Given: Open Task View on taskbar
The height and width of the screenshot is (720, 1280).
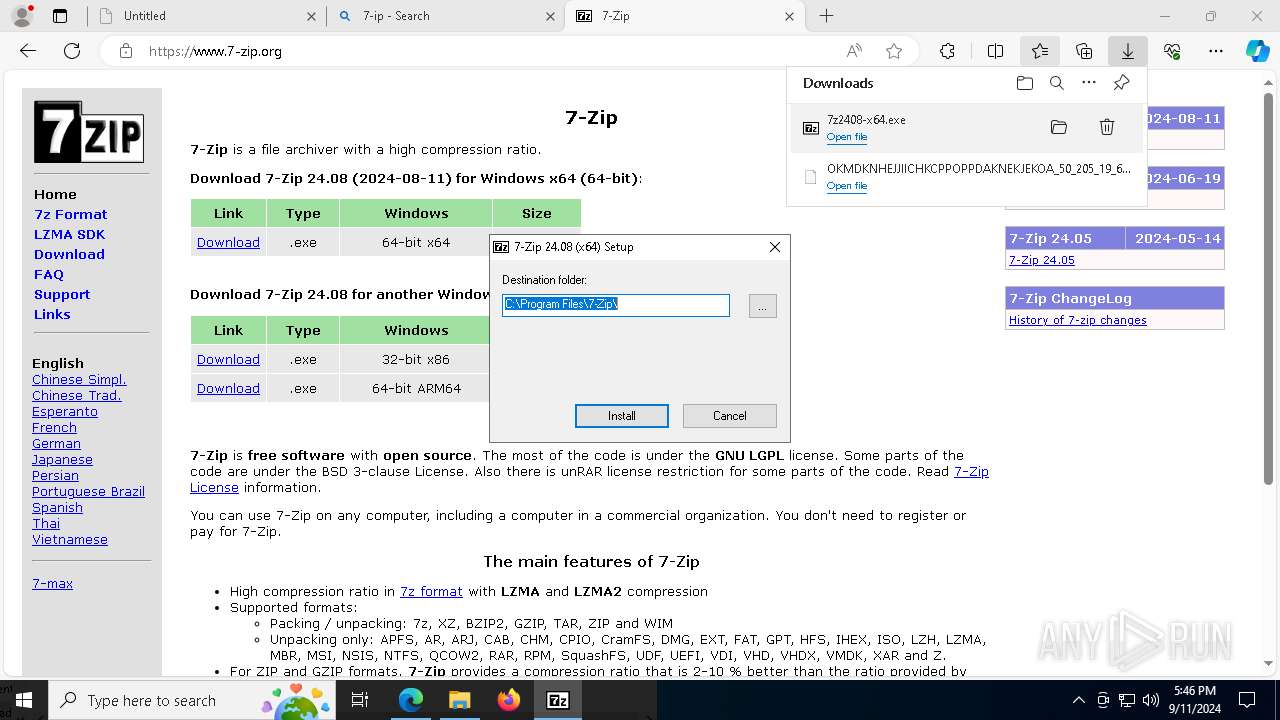Looking at the screenshot, I should click(360, 700).
